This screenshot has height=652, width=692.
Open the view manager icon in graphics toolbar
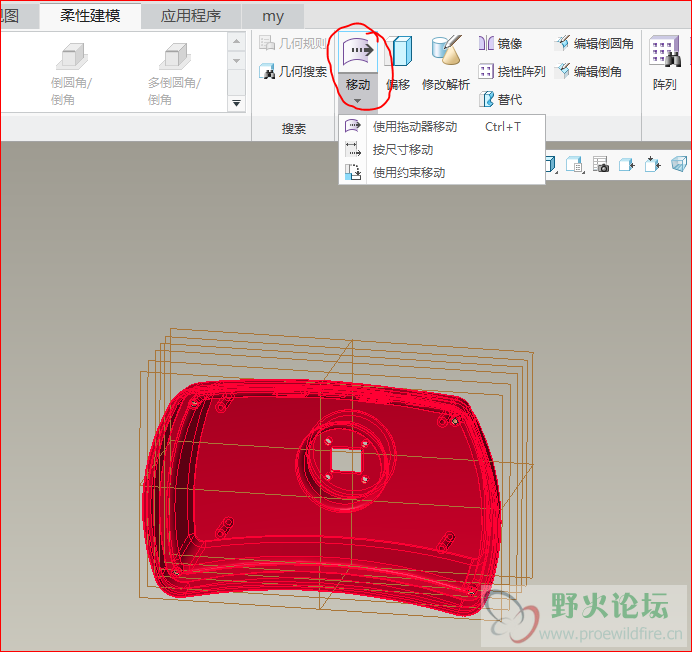[575, 165]
